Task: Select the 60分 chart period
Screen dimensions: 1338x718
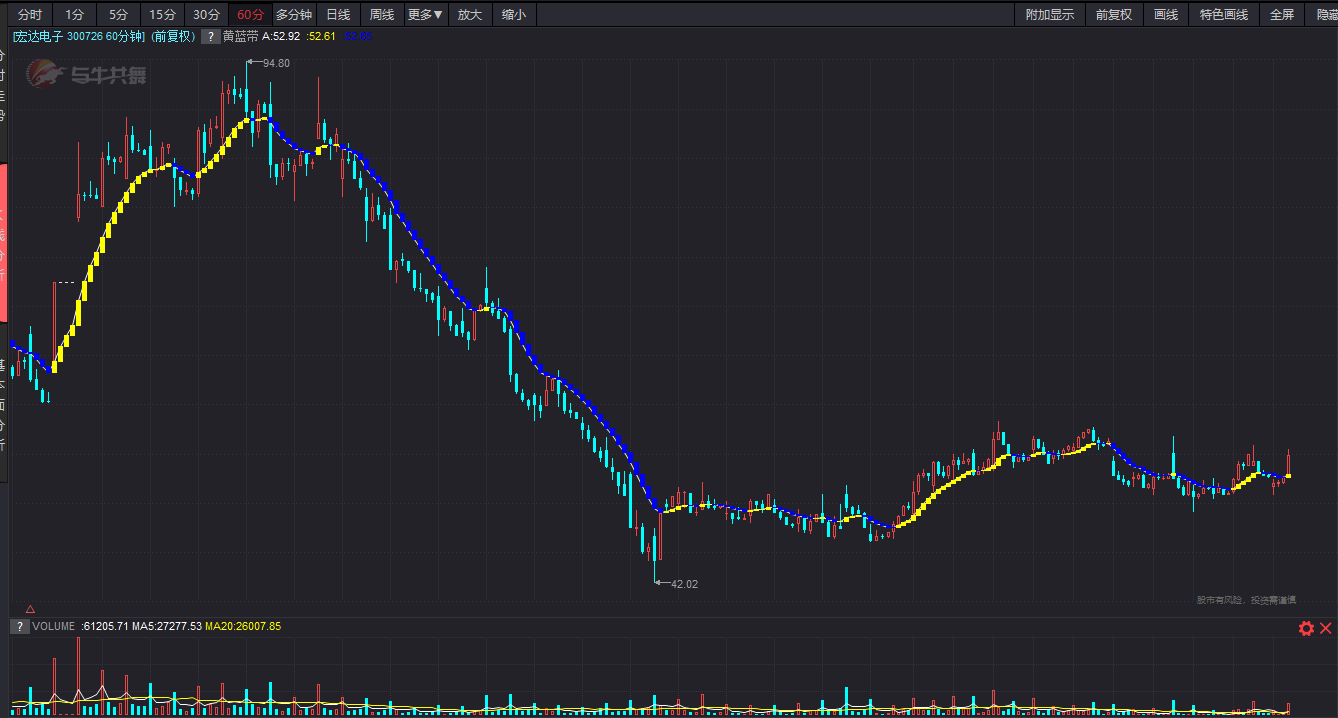Action: pyautogui.click(x=250, y=14)
